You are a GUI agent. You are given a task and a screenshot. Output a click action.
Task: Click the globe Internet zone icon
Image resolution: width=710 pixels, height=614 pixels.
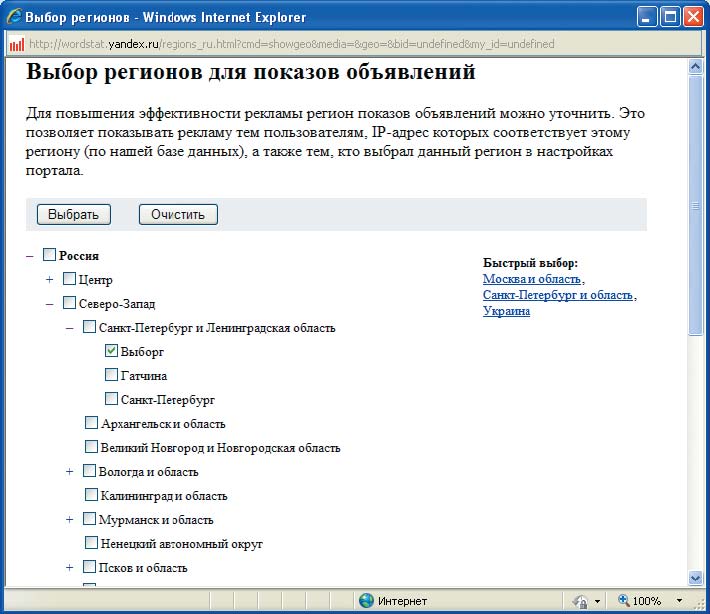coord(366,600)
